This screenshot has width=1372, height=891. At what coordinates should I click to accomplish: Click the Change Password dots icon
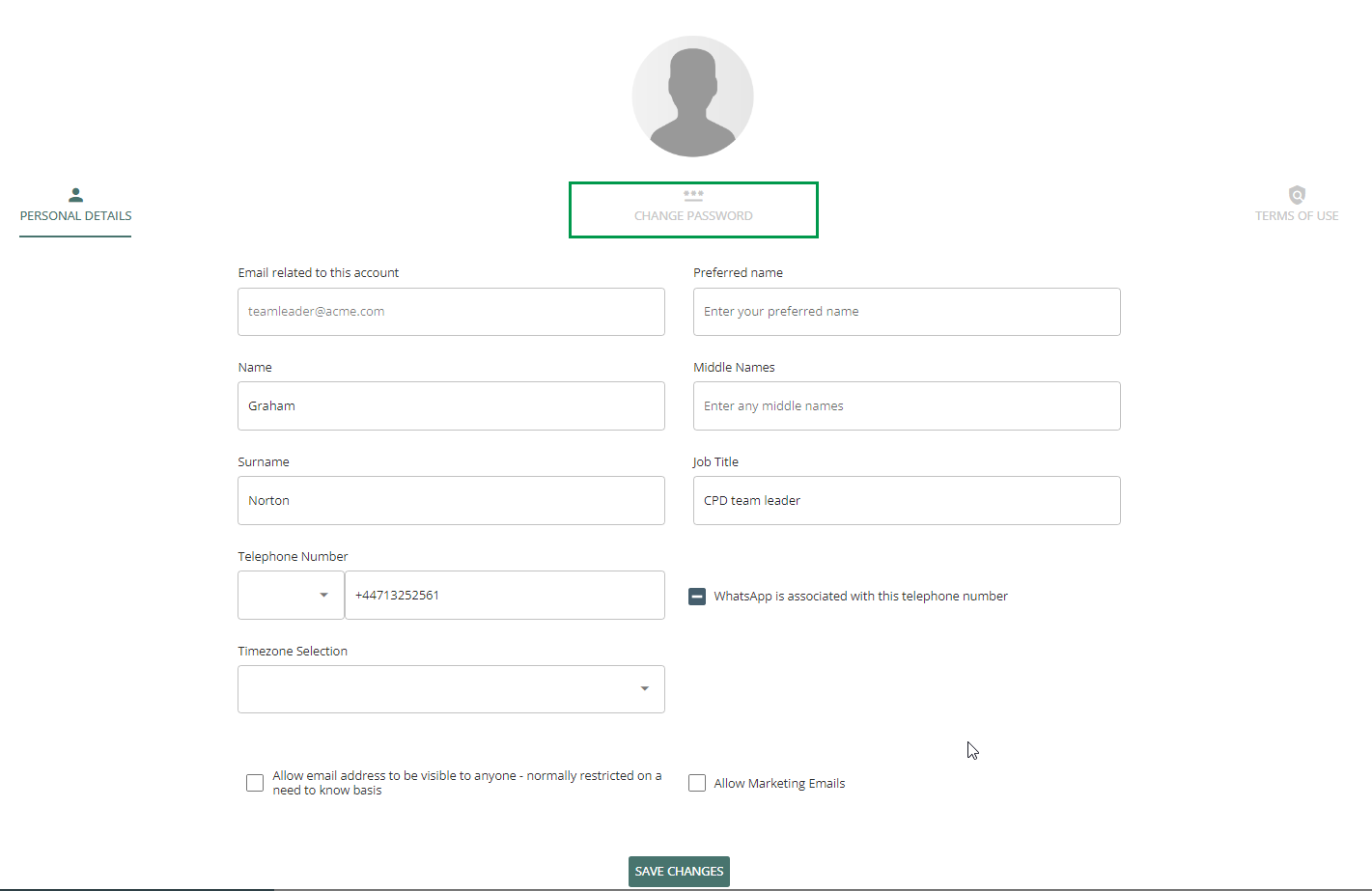[x=693, y=195]
